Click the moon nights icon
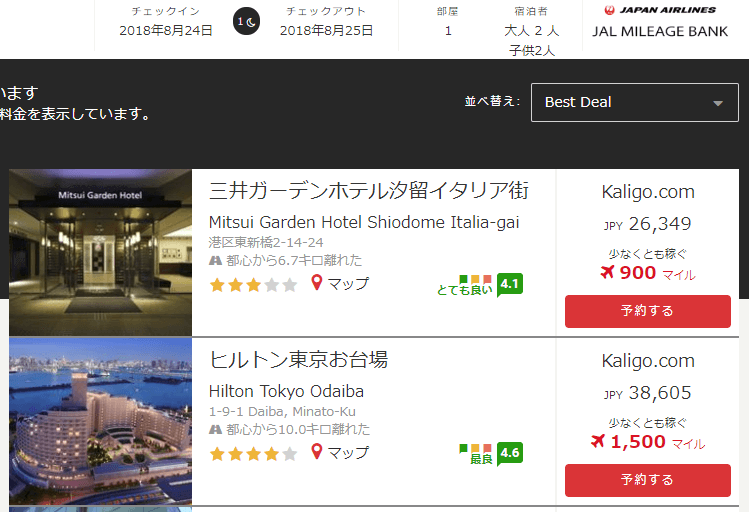 tap(246, 22)
